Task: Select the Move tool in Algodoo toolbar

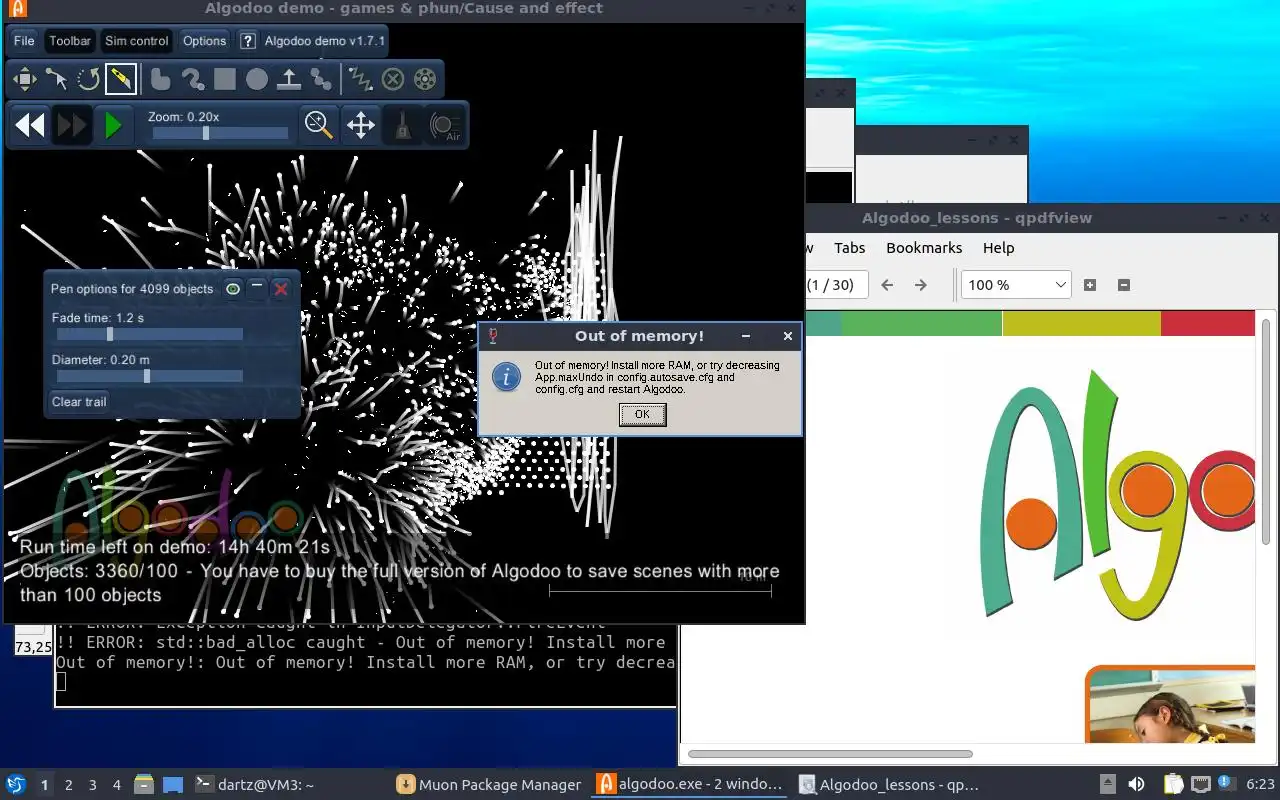Action: [x=24, y=78]
